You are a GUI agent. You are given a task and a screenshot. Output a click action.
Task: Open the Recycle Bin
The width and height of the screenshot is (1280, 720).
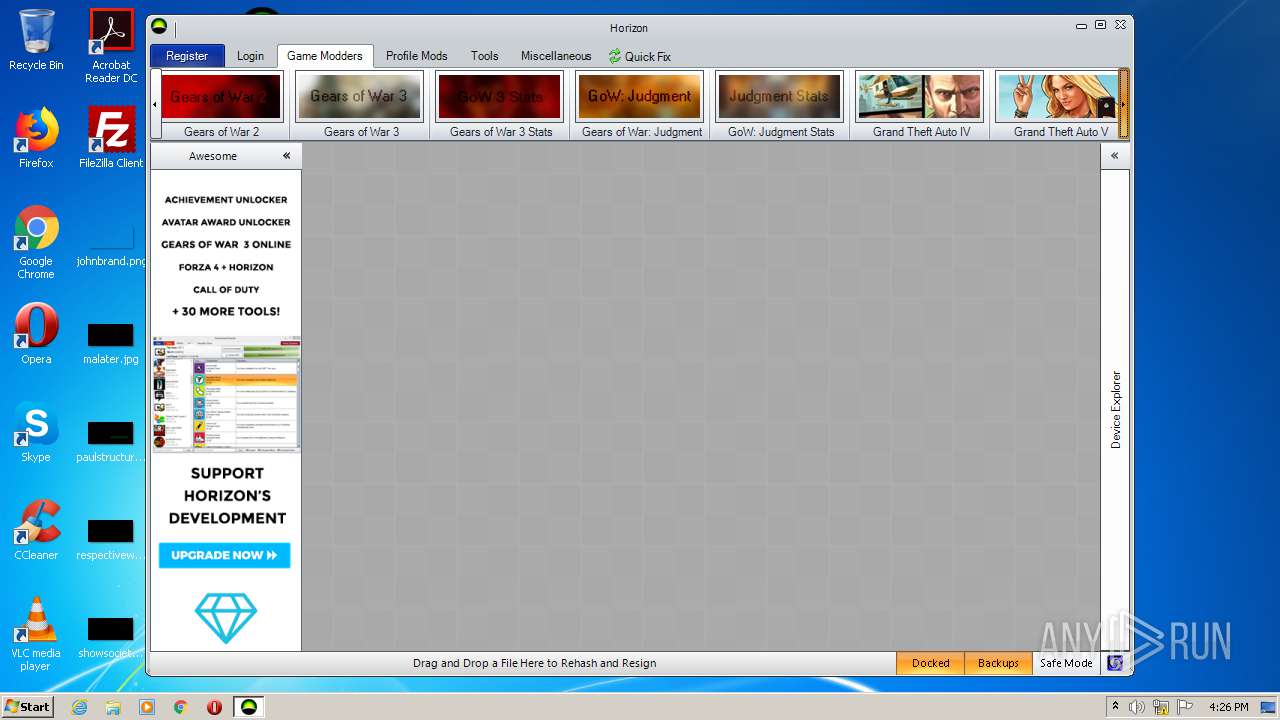point(36,40)
